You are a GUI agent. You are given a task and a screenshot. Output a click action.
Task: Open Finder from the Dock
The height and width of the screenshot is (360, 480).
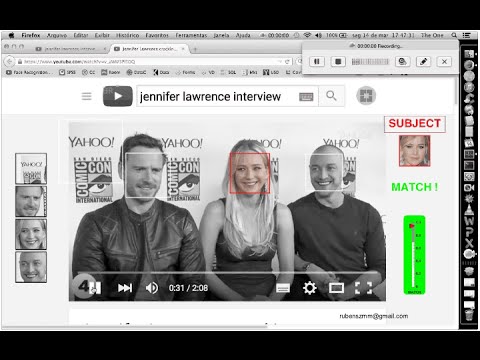469,54
